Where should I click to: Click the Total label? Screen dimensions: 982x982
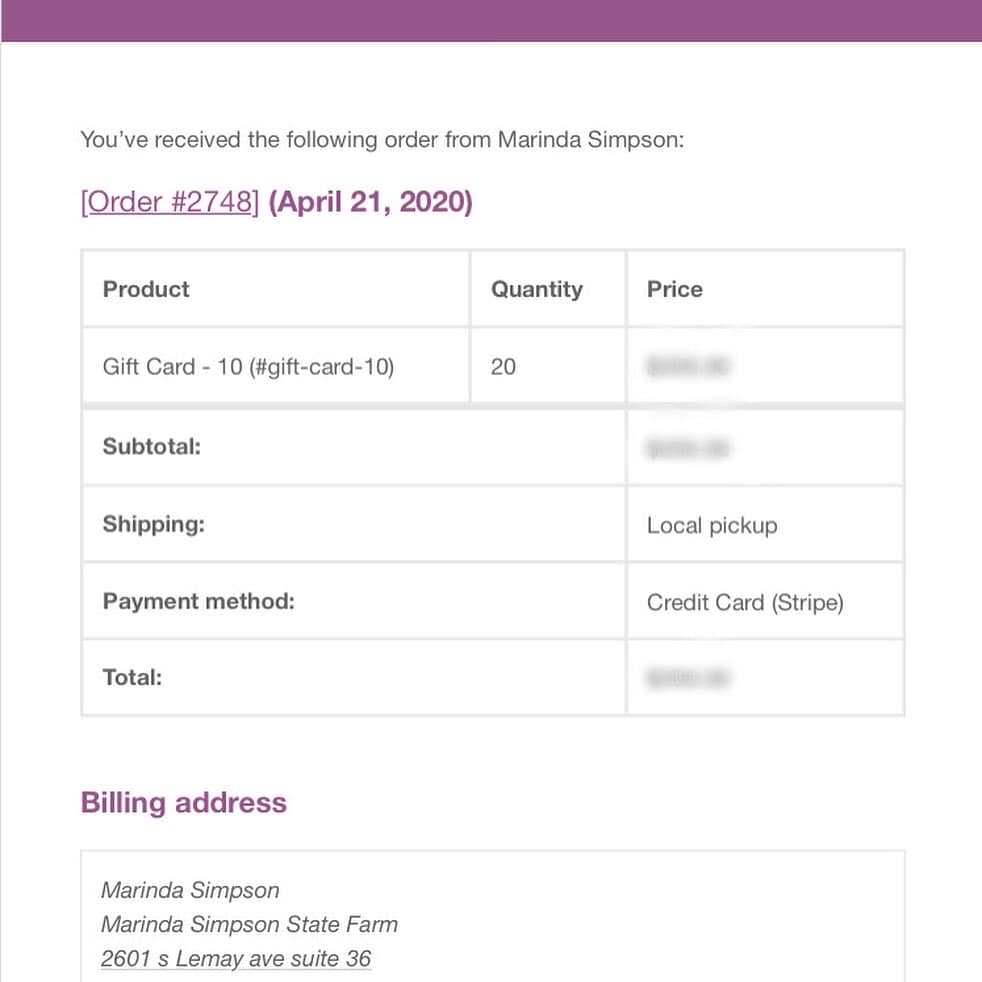[132, 677]
